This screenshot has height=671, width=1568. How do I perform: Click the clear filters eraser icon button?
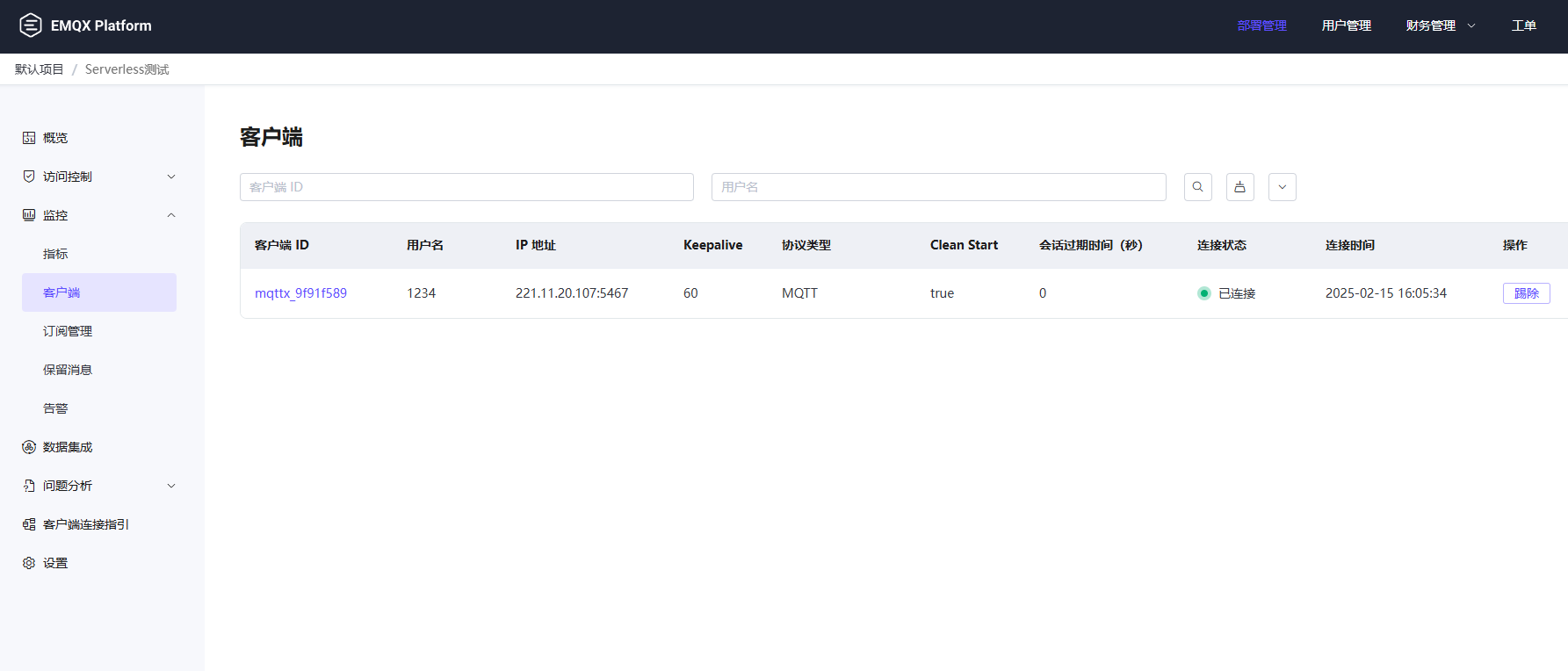(x=1239, y=187)
